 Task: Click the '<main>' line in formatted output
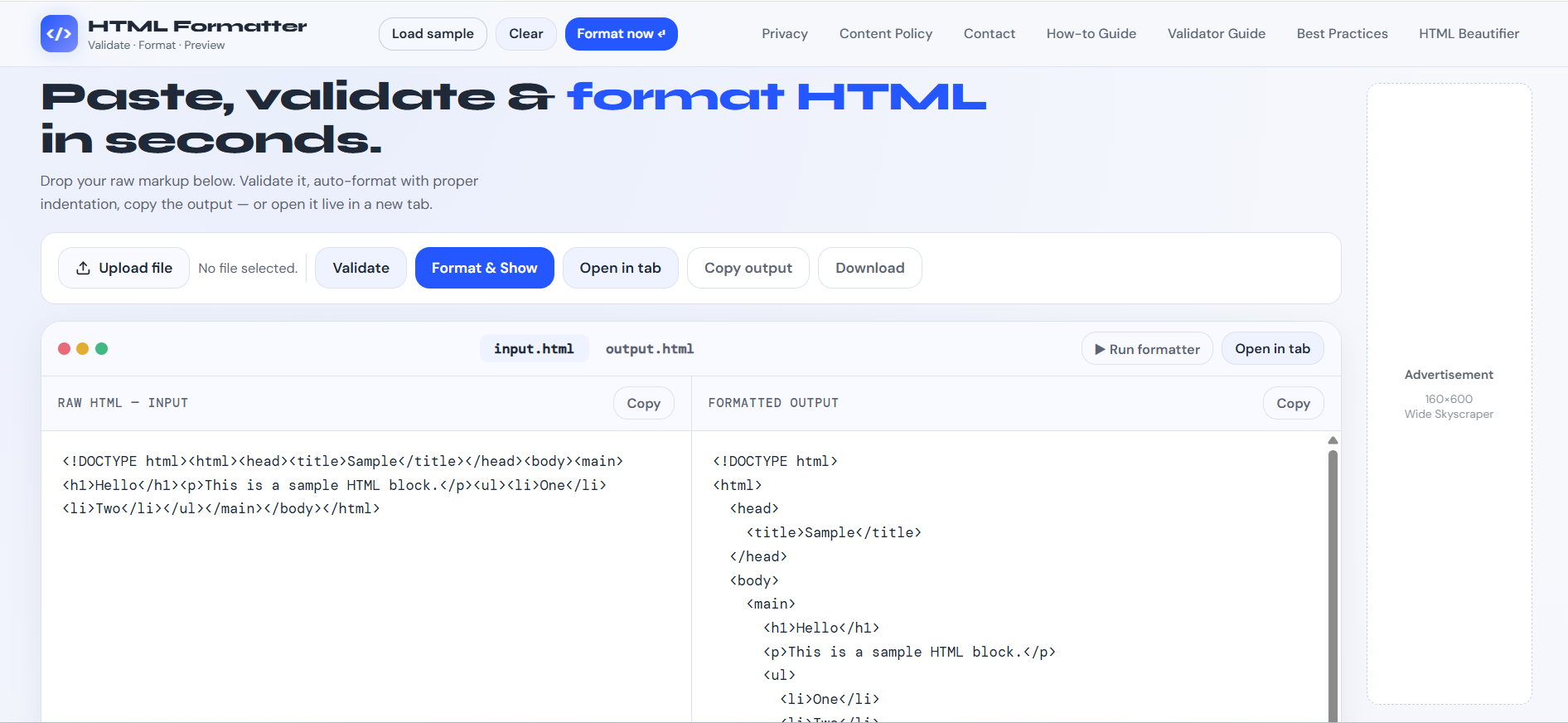(x=771, y=604)
